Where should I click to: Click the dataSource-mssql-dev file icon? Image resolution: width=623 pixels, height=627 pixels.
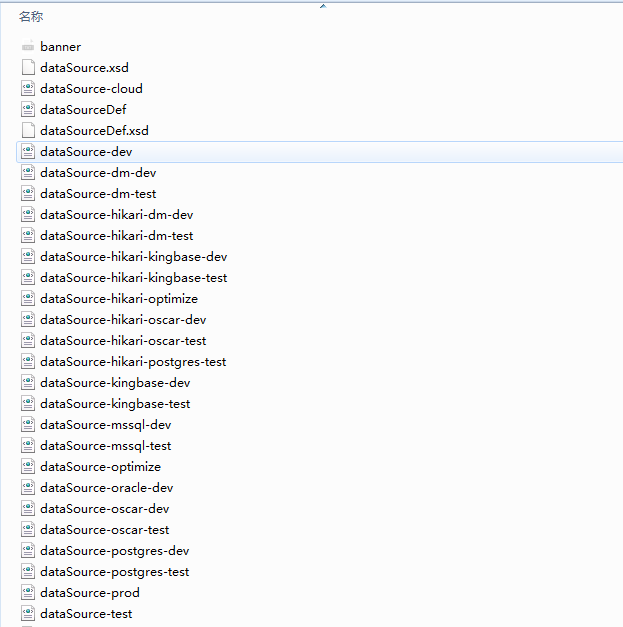tap(28, 425)
